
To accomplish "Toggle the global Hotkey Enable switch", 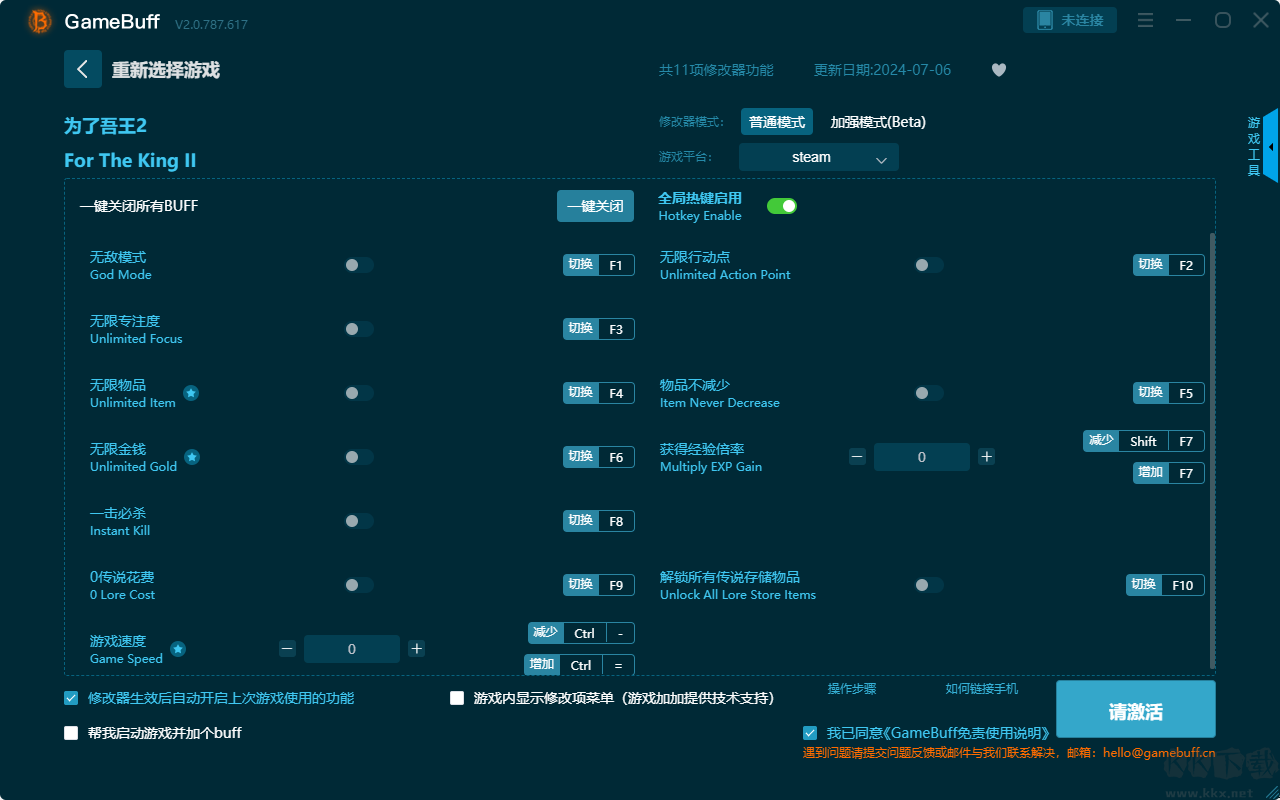I will coord(782,206).
